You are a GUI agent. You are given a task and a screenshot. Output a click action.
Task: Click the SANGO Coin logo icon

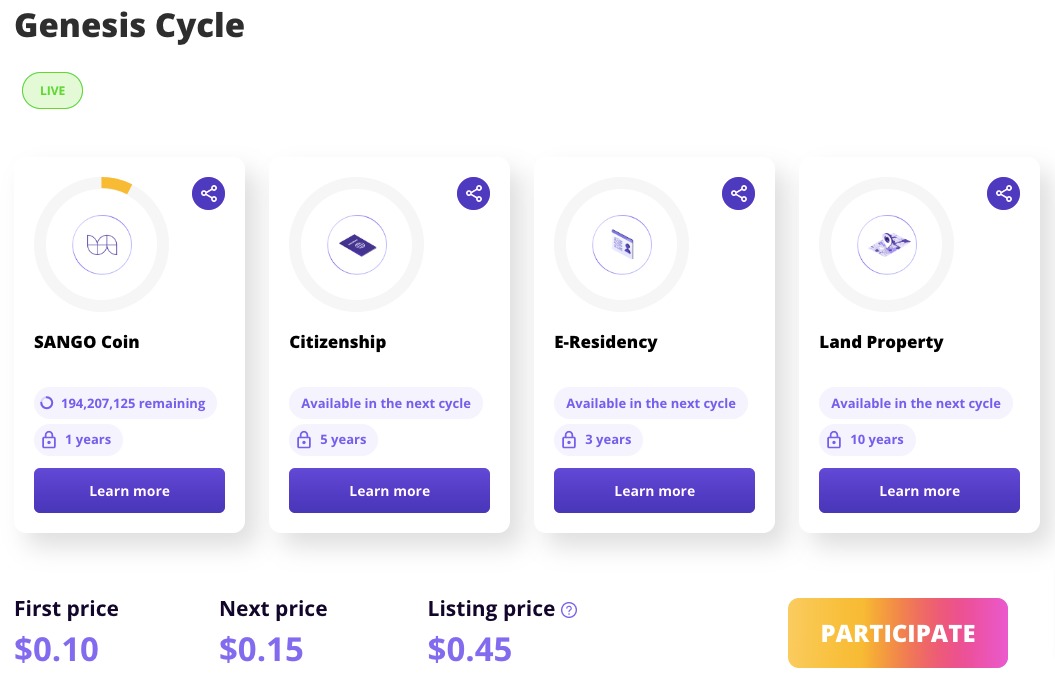(x=102, y=244)
